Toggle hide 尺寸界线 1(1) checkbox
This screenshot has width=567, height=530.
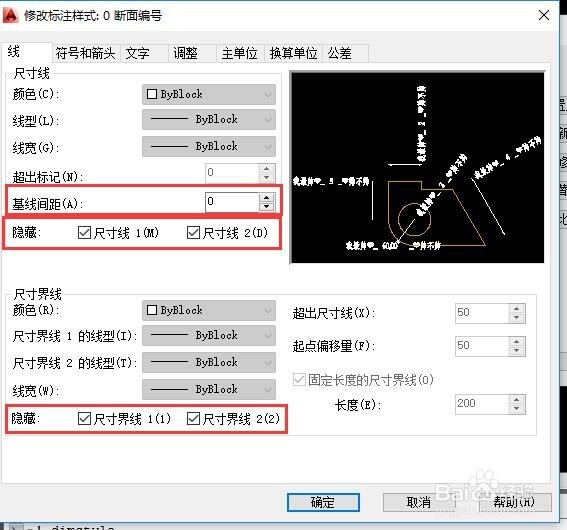84,419
